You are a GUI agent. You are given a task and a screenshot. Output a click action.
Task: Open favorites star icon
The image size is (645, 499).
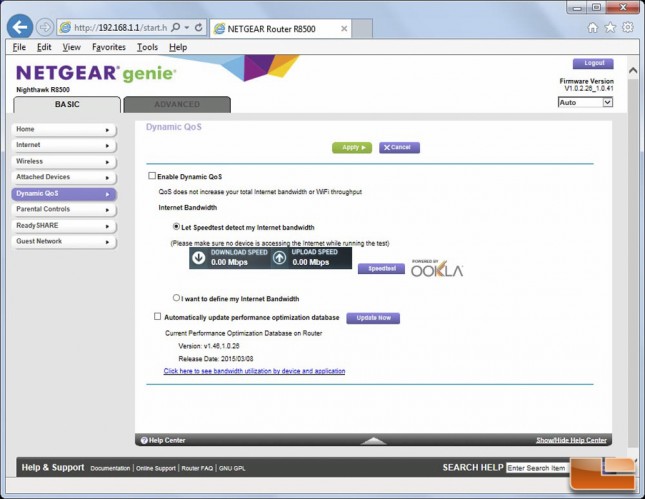click(610, 28)
